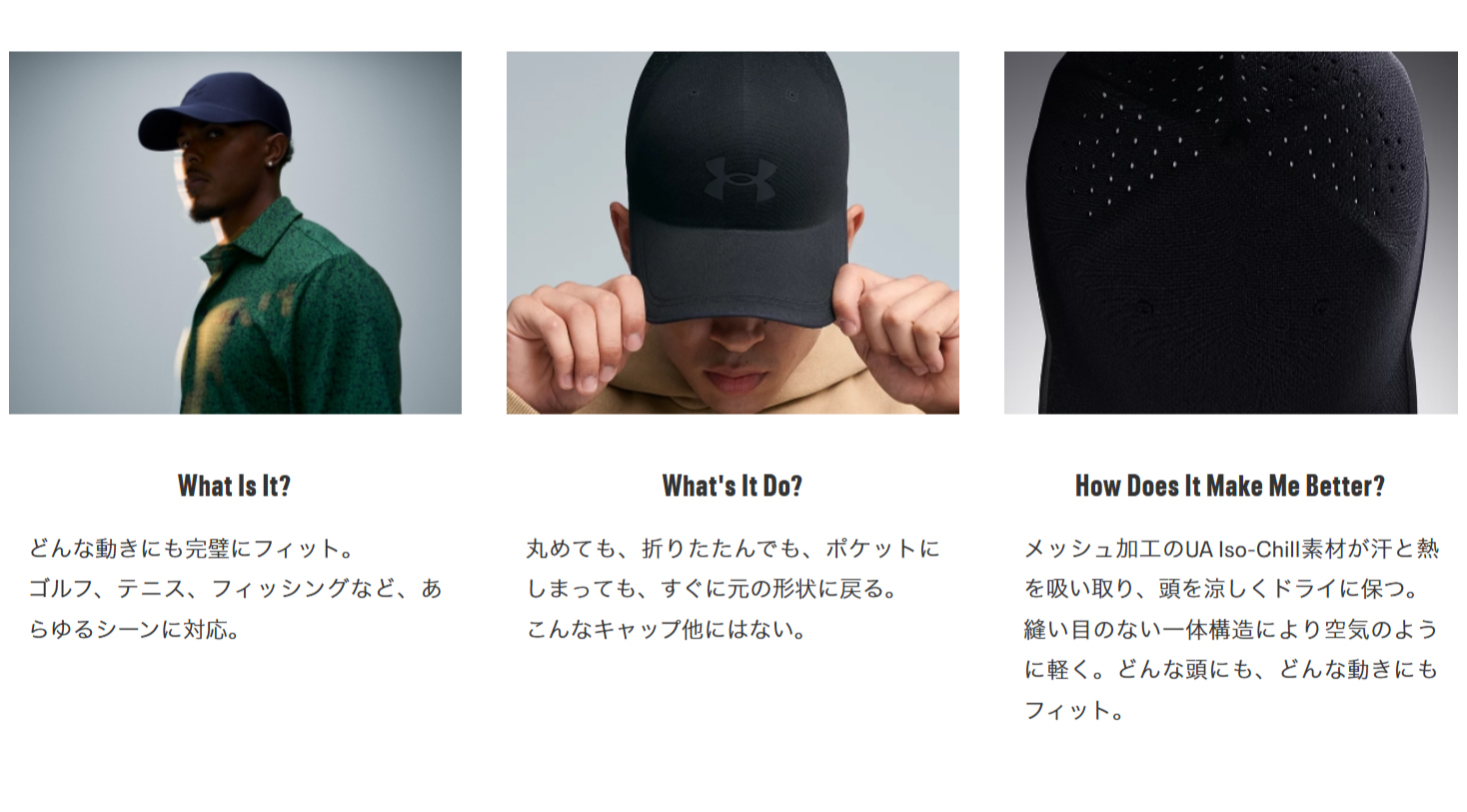Click the line starting "ゴルフ、テニス、フィッシング"
Viewport: 1467px width, 812px height.
[x=235, y=588]
